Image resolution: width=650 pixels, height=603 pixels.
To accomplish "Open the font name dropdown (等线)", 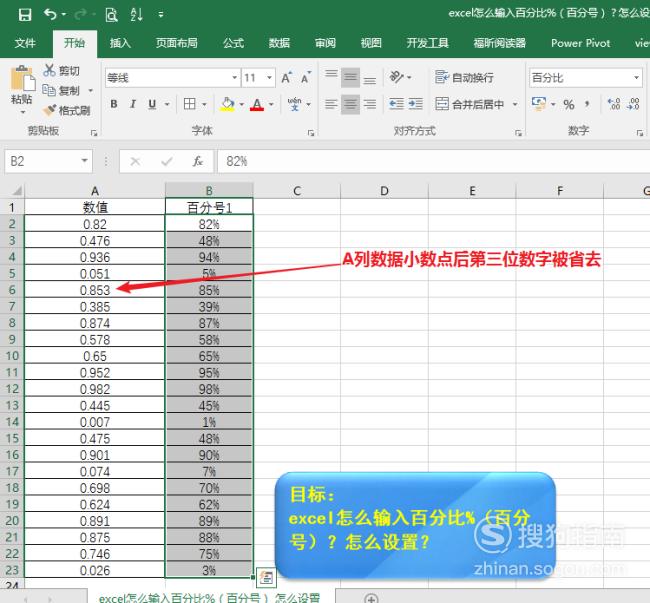I will click(235, 77).
